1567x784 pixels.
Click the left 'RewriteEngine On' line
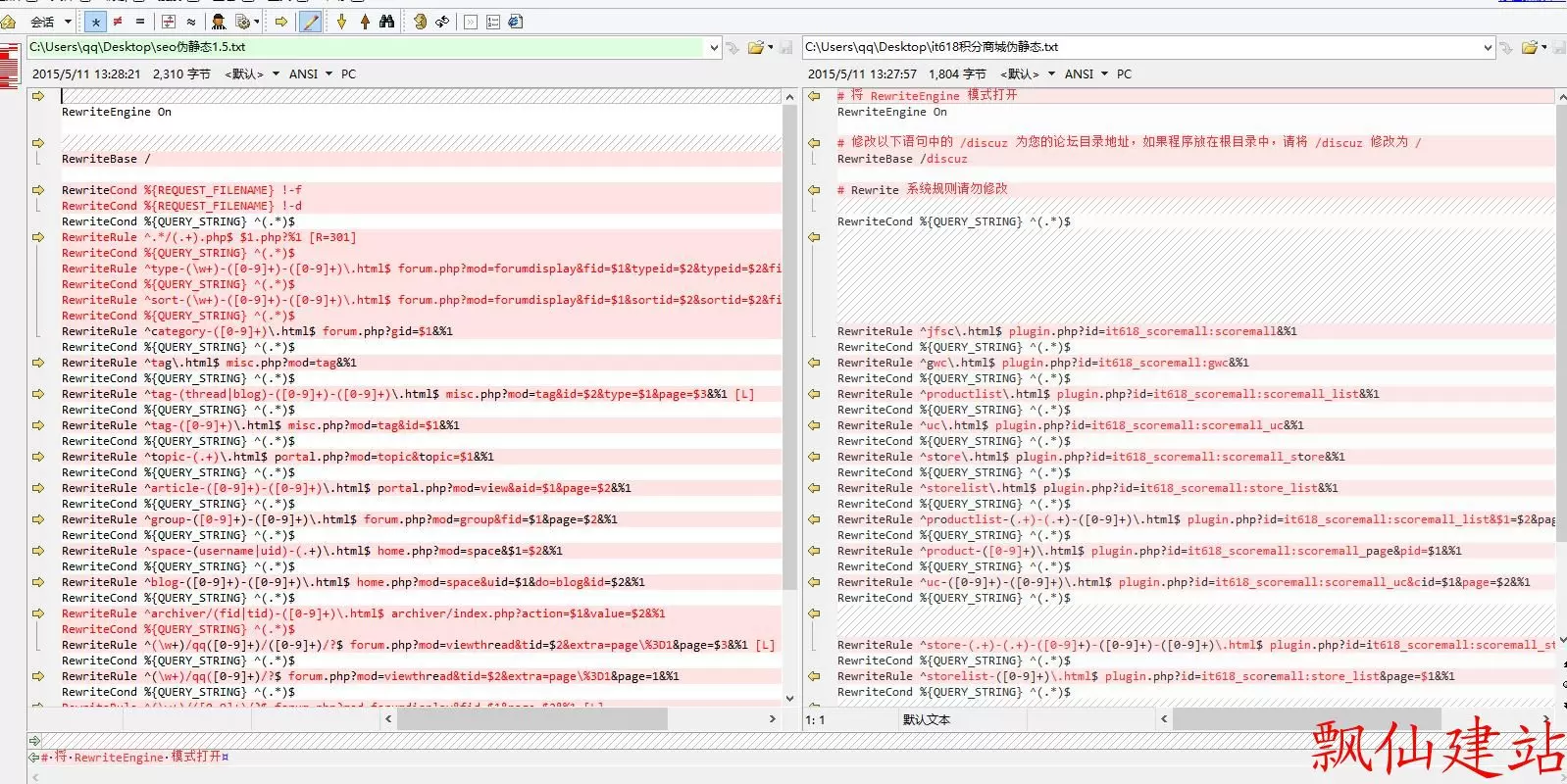pyautogui.click(x=117, y=112)
